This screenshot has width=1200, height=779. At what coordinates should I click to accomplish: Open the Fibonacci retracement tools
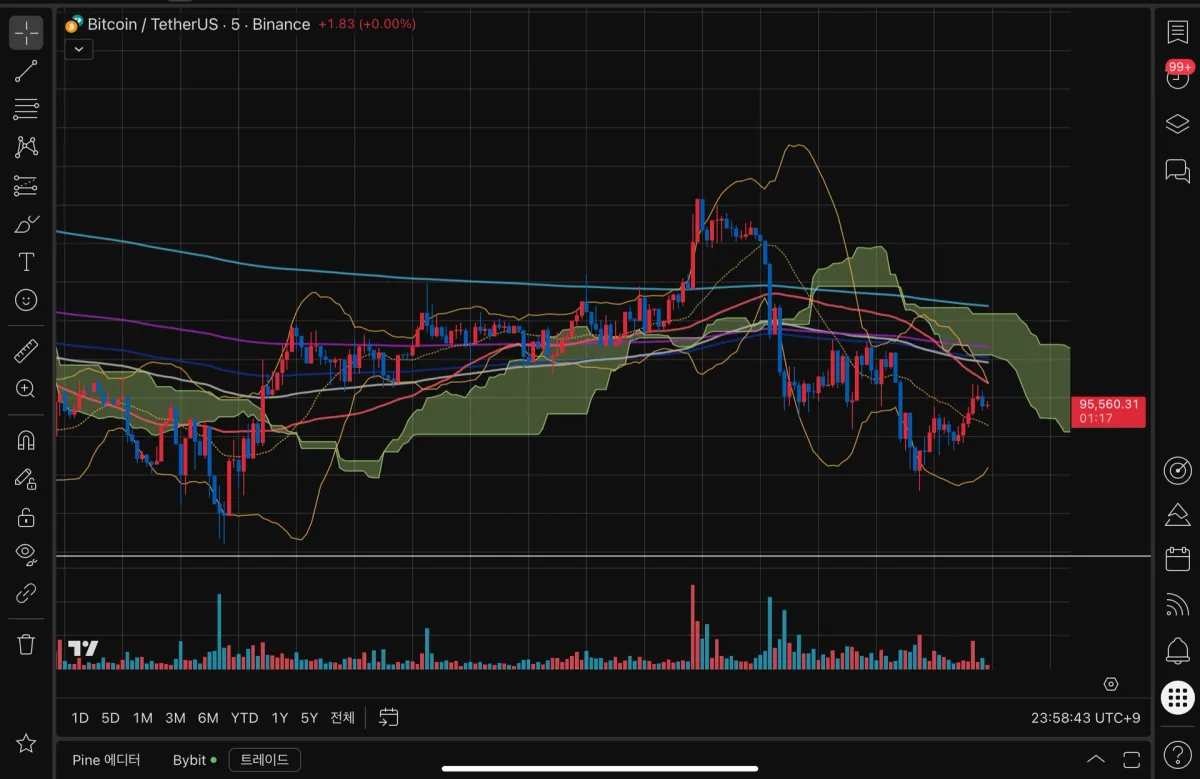26,109
